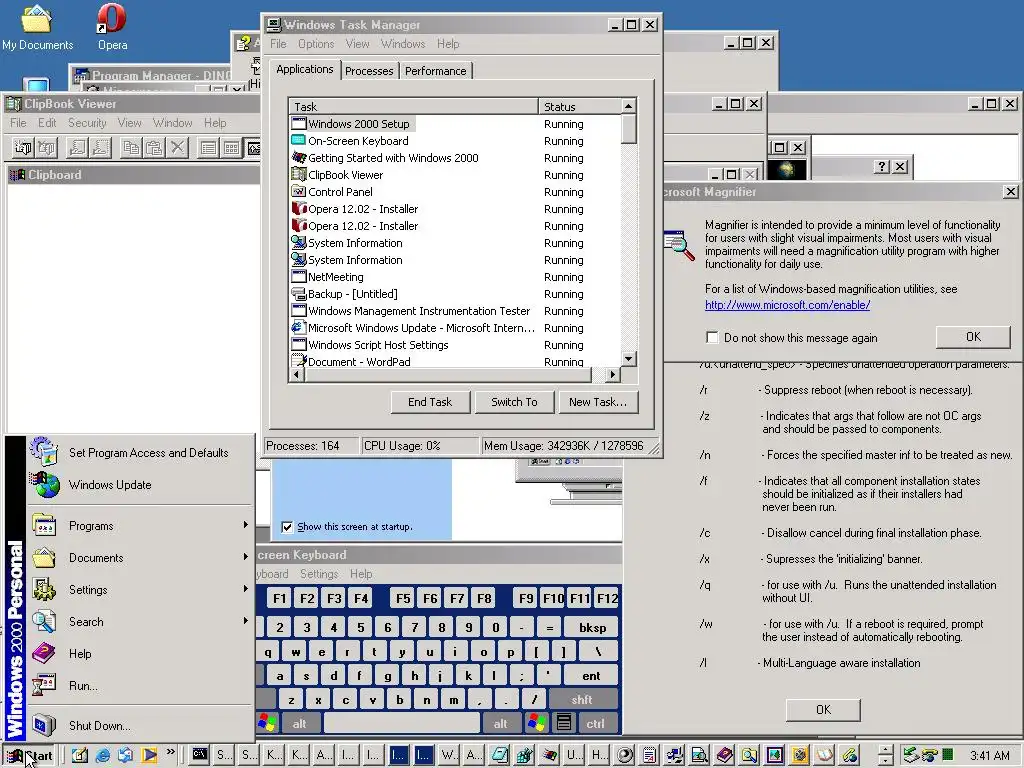The image size is (1024, 768).
Task: Click New Task... button
Action: pyautogui.click(x=598, y=402)
